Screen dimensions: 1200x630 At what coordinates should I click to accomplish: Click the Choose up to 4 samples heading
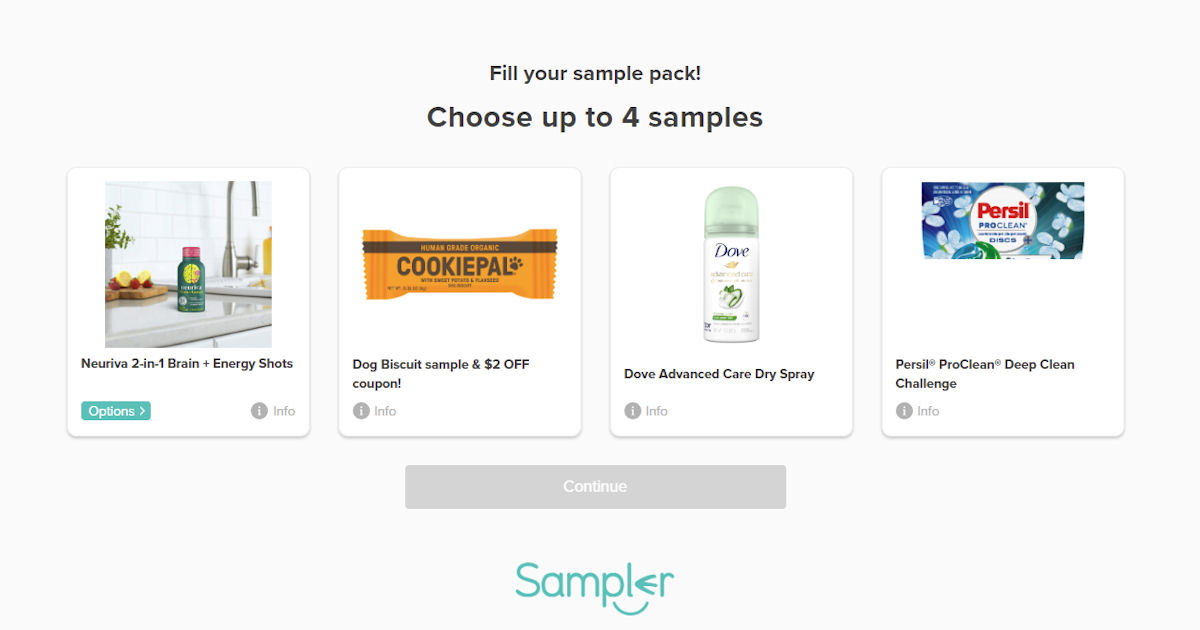pos(595,117)
